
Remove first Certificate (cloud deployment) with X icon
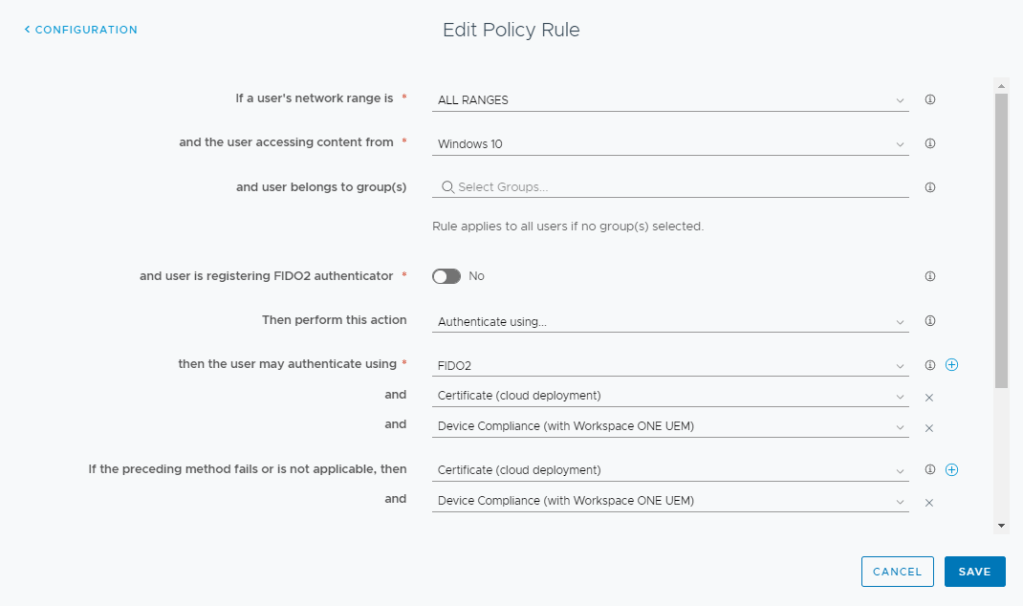point(929,397)
